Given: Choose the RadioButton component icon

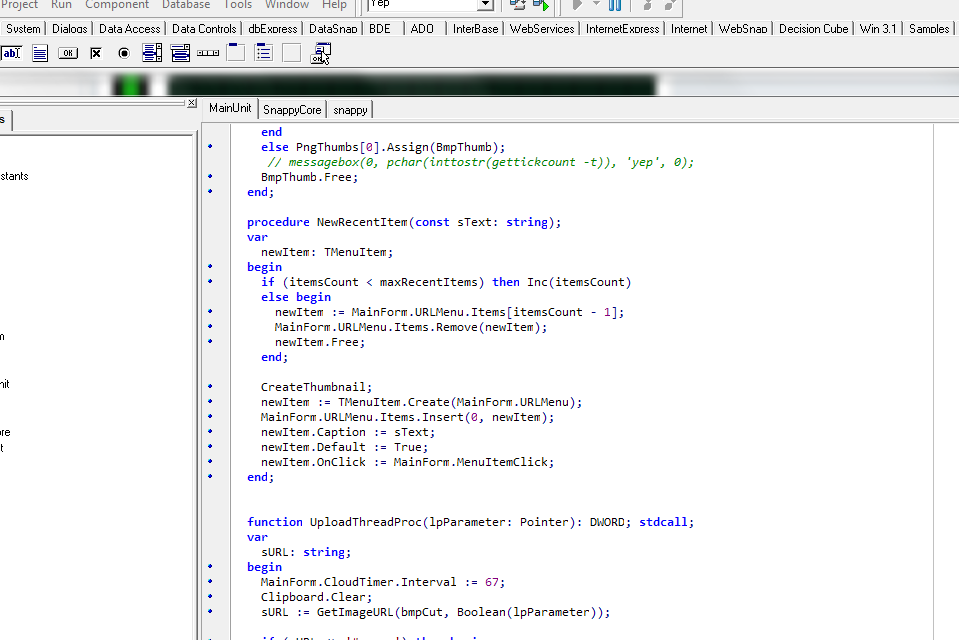Looking at the screenshot, I should click(x=124, y=53).
